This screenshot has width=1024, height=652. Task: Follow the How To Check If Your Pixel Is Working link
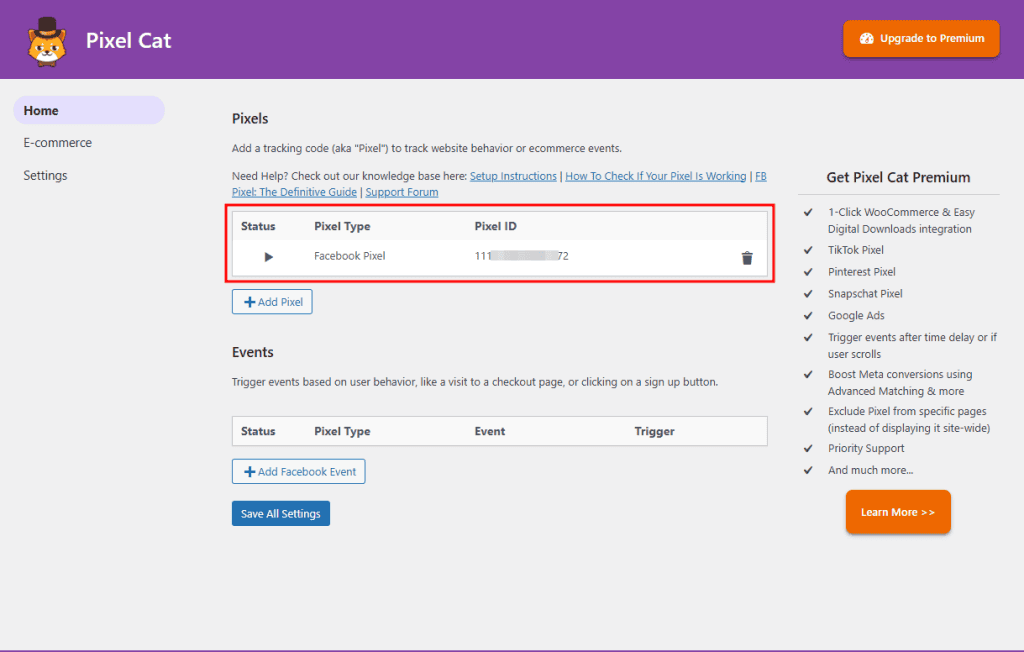[x=656, y=176]
